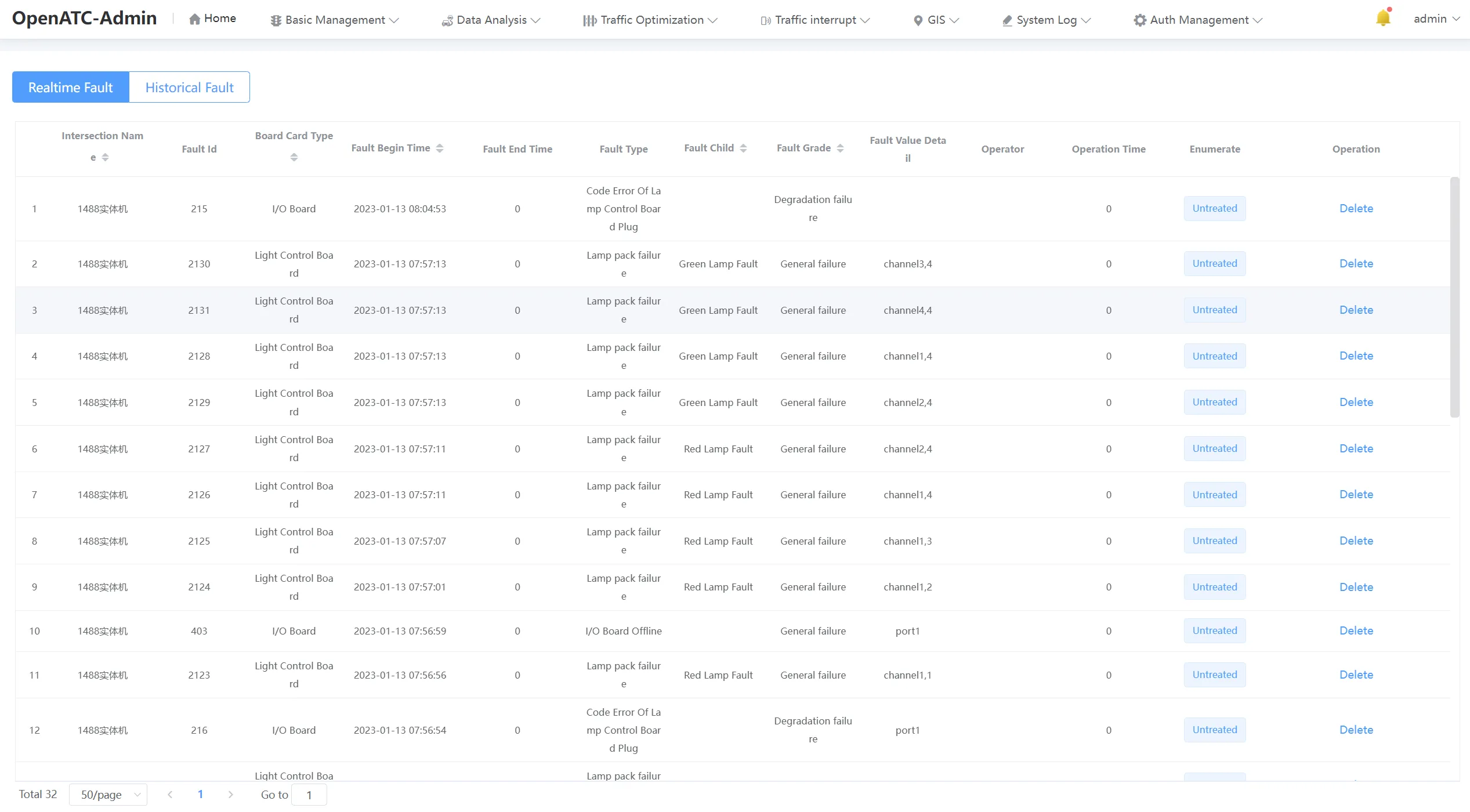Delete fault 403 row
Image resolution: width=1470 pixels, height=812 pixels.
pos(1356,630)
